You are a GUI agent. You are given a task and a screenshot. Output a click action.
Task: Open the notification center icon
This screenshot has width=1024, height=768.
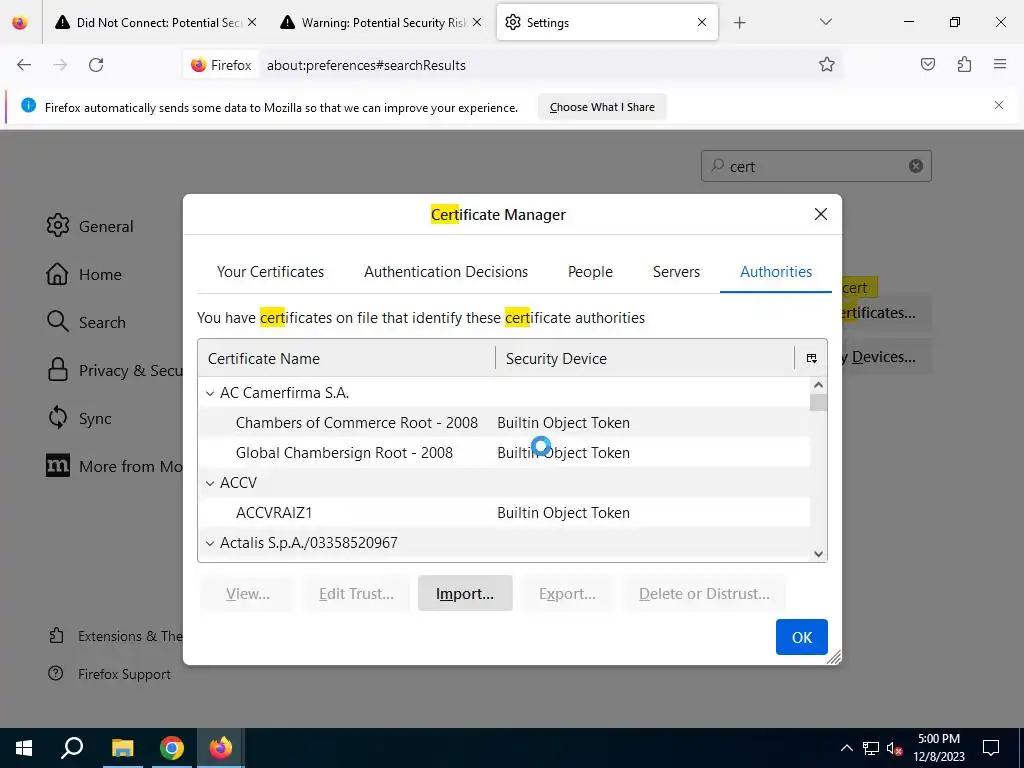pyautogui.click(x=991, y=748)
